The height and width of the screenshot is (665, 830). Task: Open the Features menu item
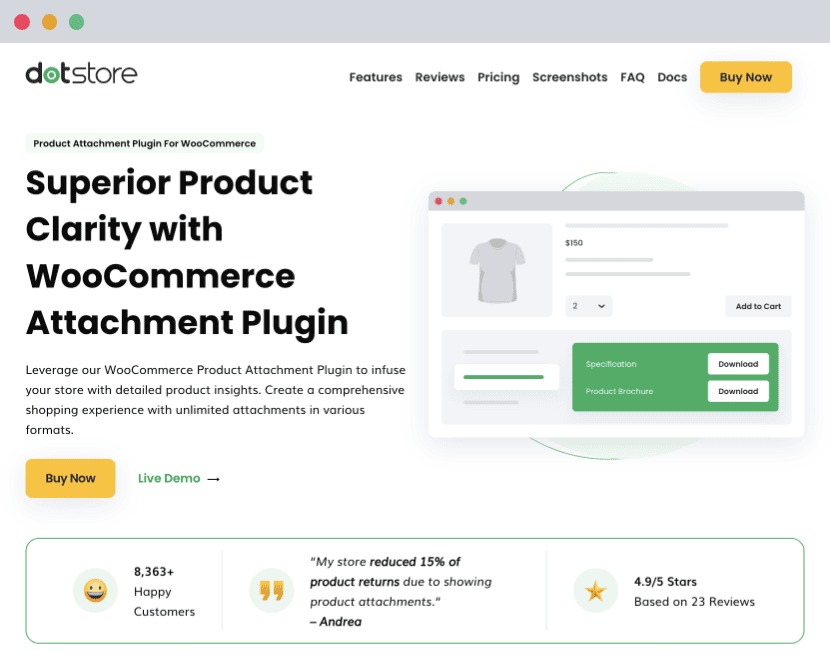375,77
